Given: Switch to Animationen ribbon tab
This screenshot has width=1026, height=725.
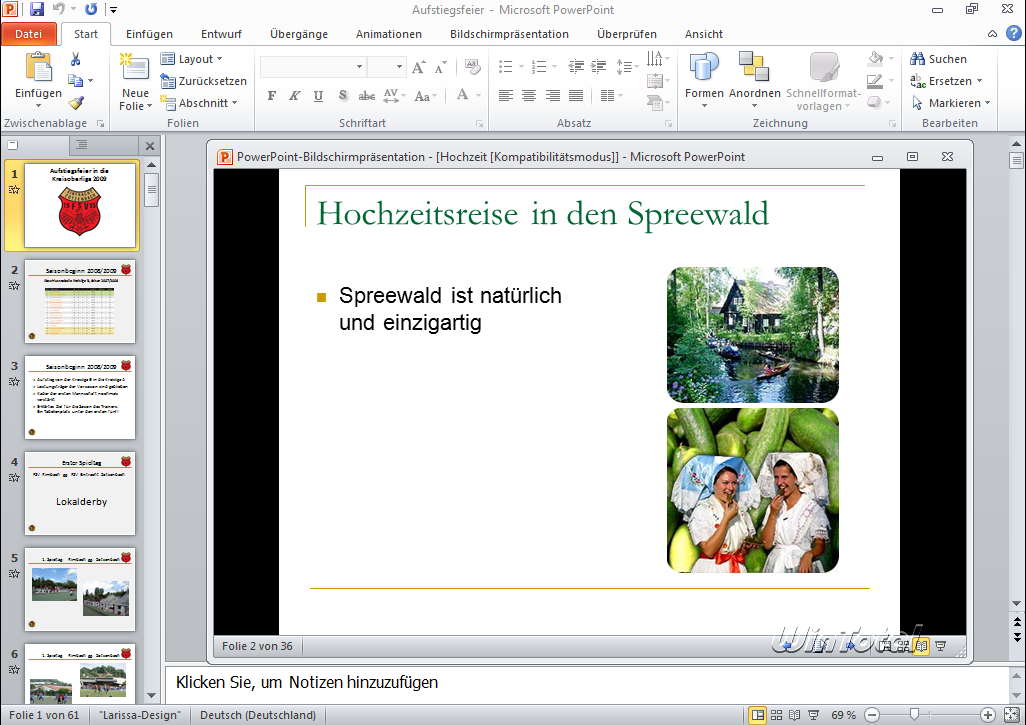Looking at the screenshot, I should [x=389, y=34].
